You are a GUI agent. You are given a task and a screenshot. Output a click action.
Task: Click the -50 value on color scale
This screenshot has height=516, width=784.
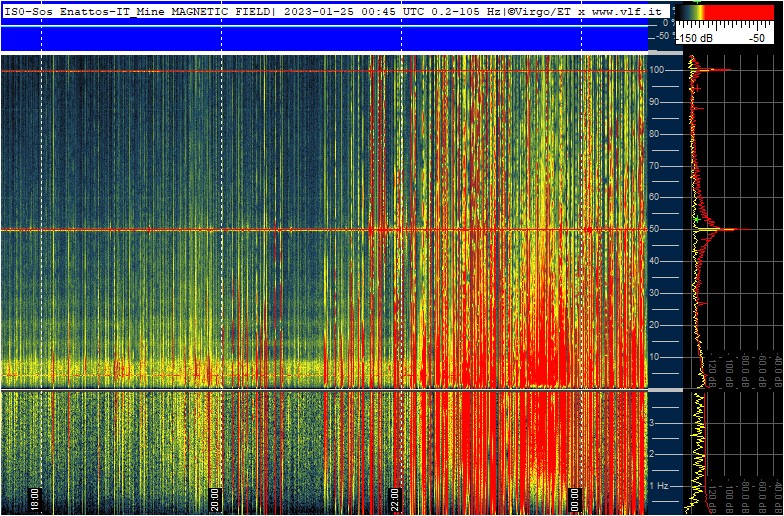point(759,37)
